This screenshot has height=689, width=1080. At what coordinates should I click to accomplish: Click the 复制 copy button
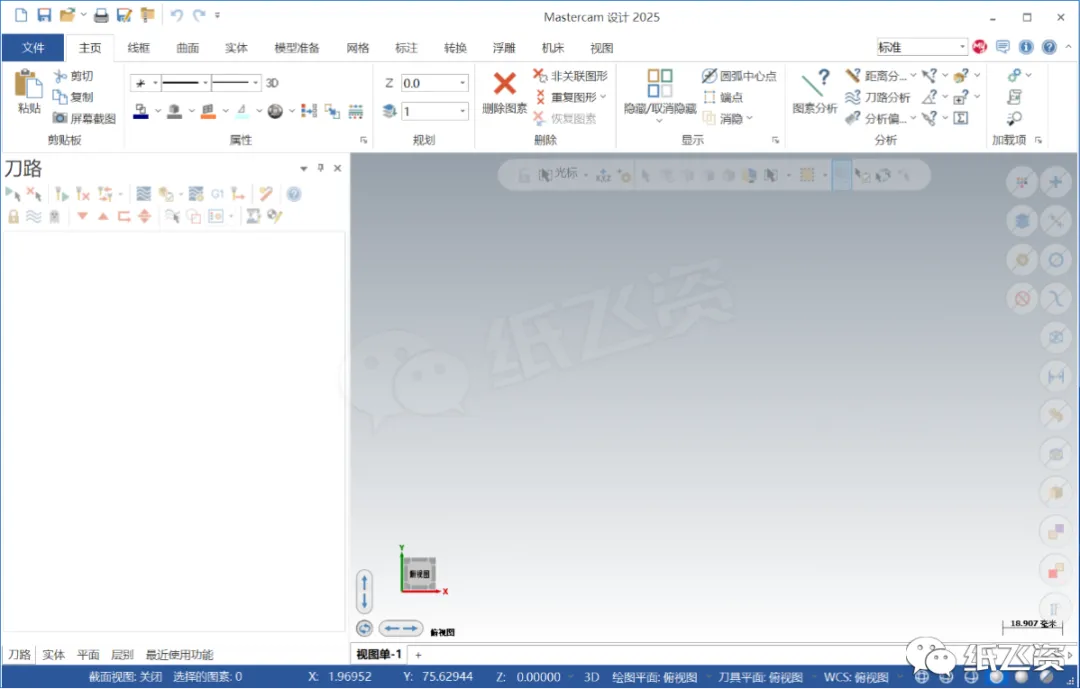point(74,97)
